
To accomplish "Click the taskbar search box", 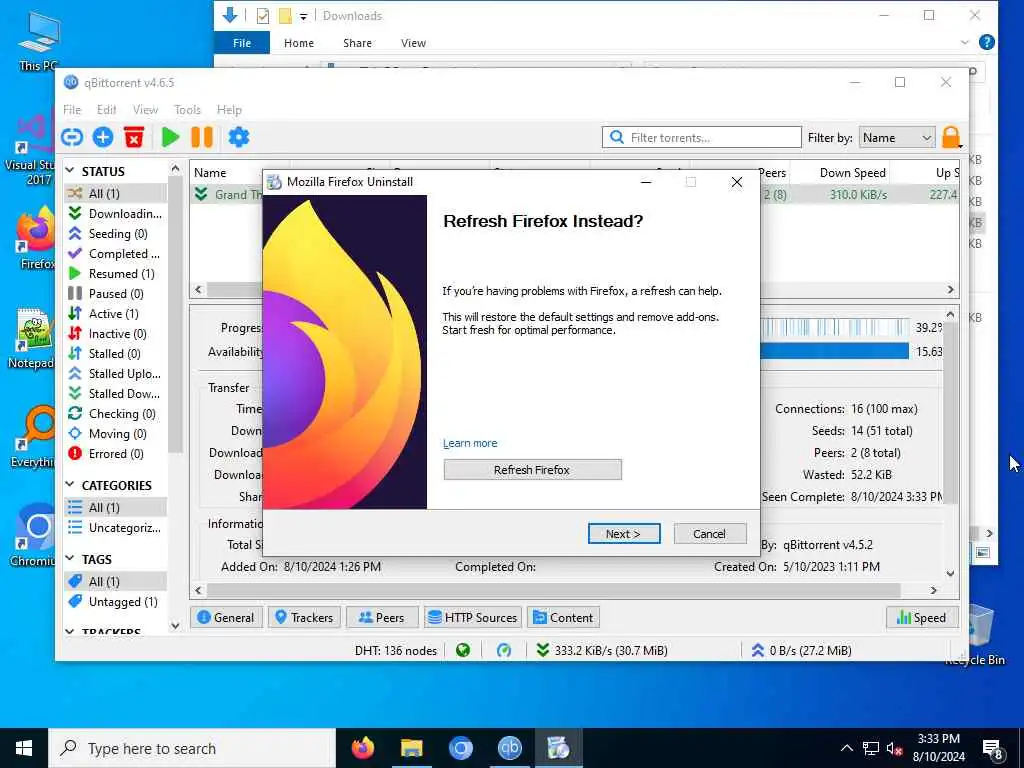I will coord(192,748).
